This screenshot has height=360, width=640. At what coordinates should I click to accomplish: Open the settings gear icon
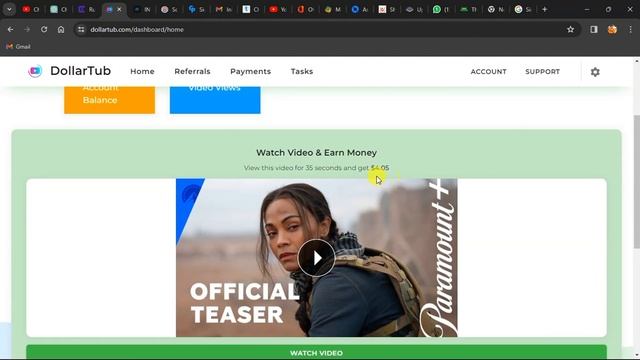coord(595,72)
